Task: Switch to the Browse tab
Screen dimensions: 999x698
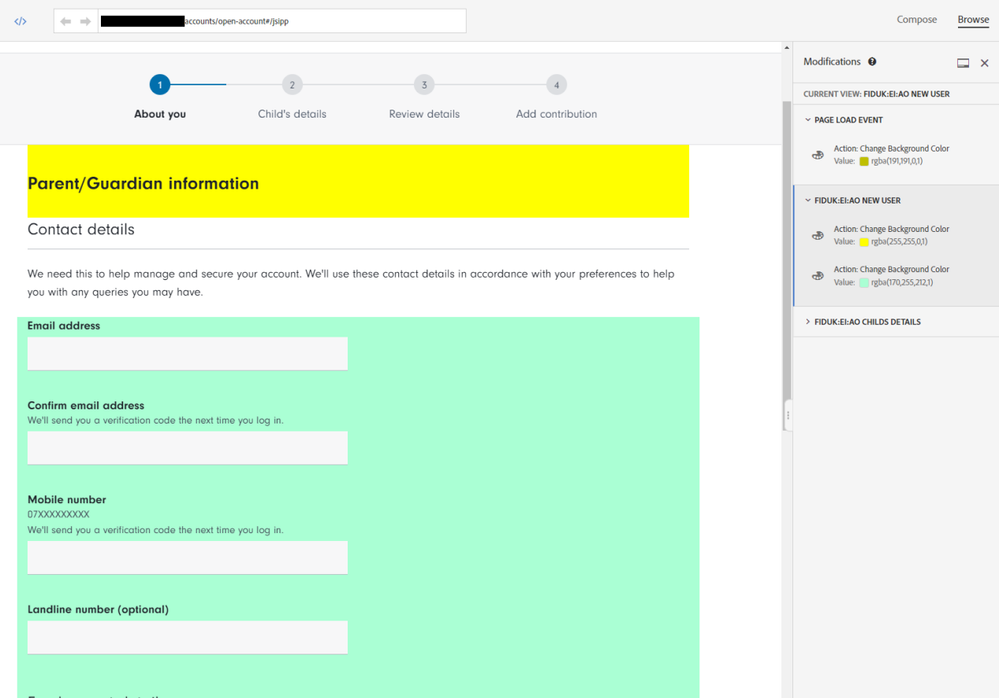Action: (972, 20)
